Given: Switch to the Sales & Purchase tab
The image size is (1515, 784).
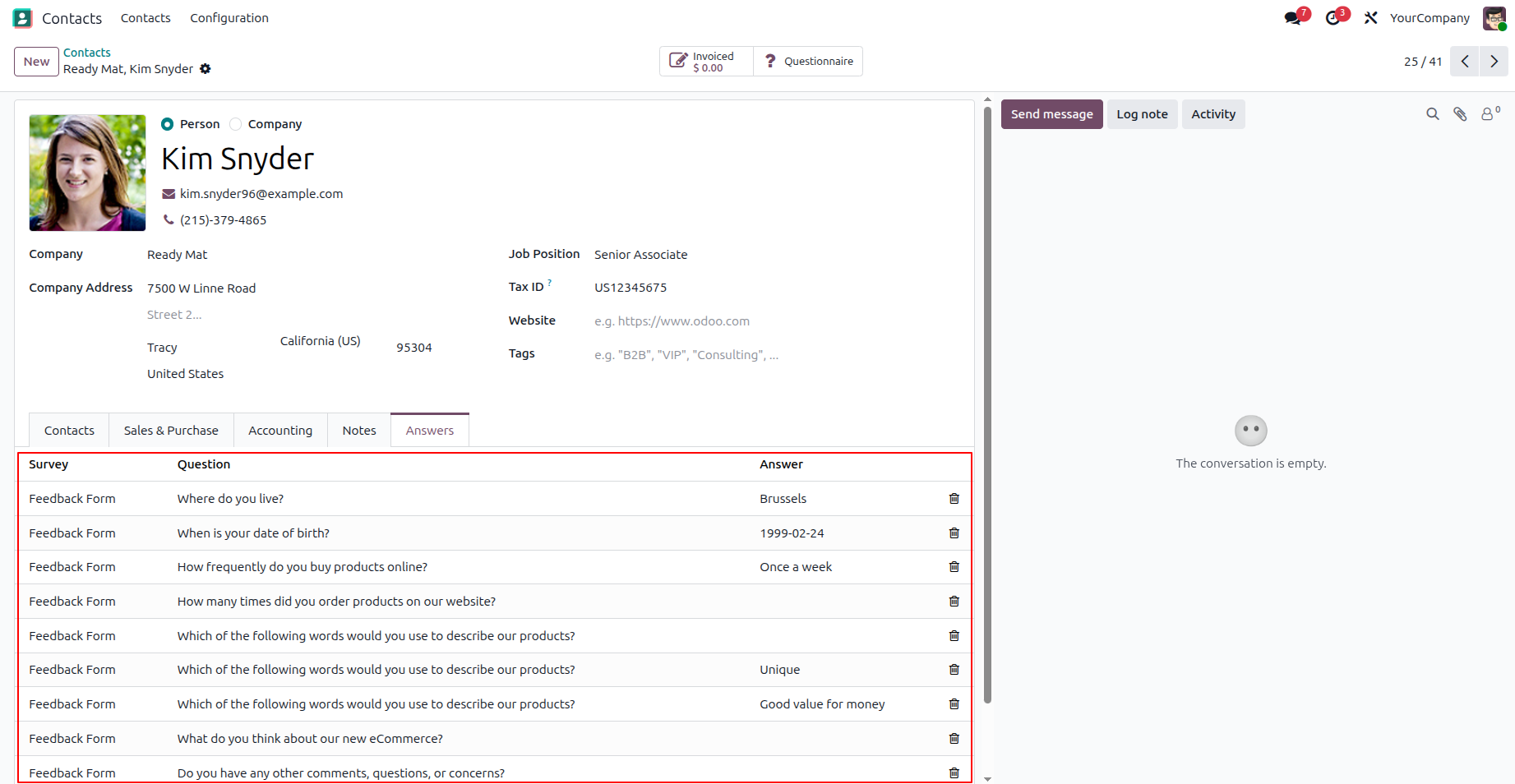Looking at the screenshot, I should point(171,431).
